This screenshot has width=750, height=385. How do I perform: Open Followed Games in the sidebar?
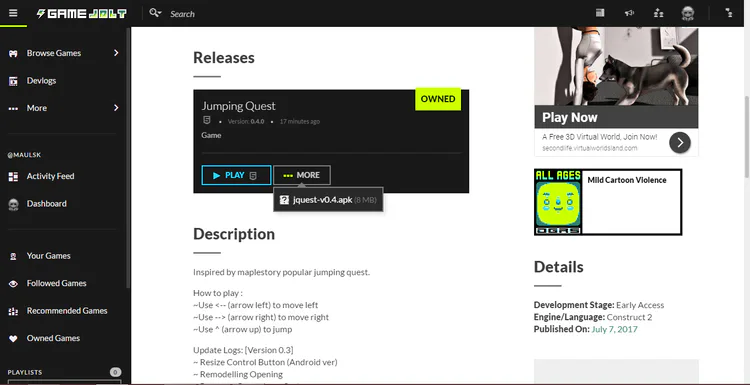[56, 283]
